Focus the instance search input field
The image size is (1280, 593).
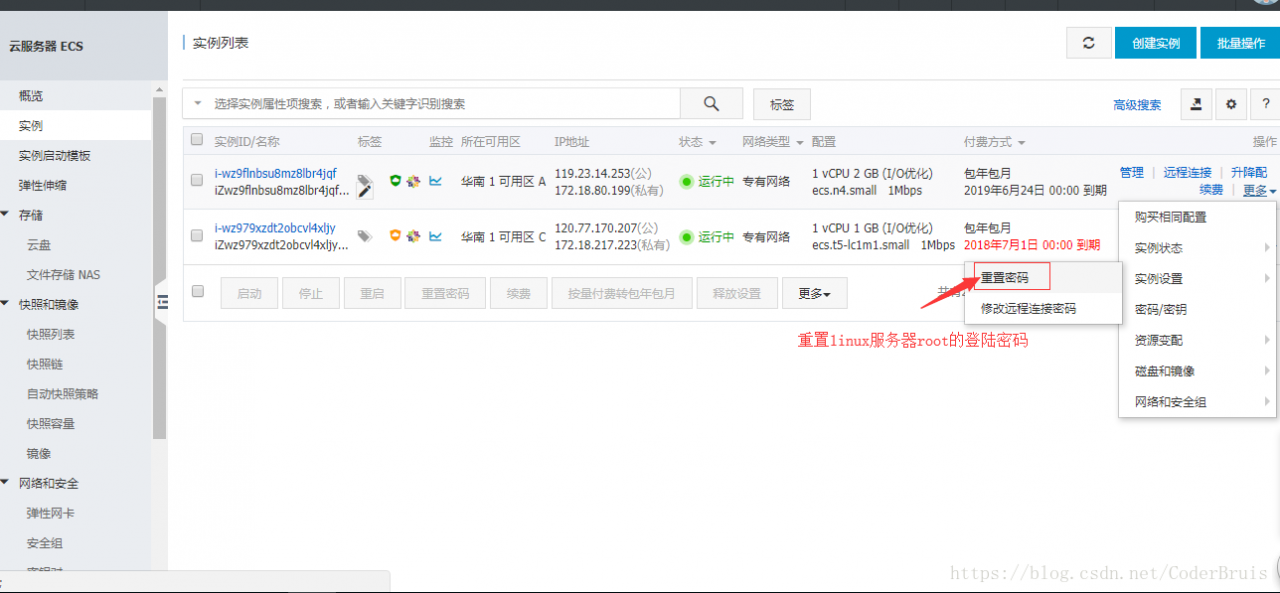click(x=445, y=103)
